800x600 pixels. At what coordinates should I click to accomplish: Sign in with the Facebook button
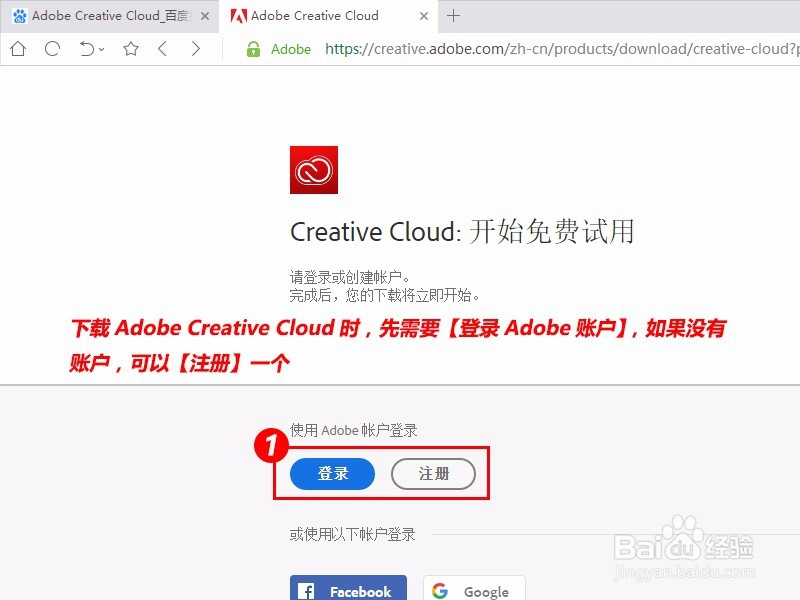pos(348,591)
